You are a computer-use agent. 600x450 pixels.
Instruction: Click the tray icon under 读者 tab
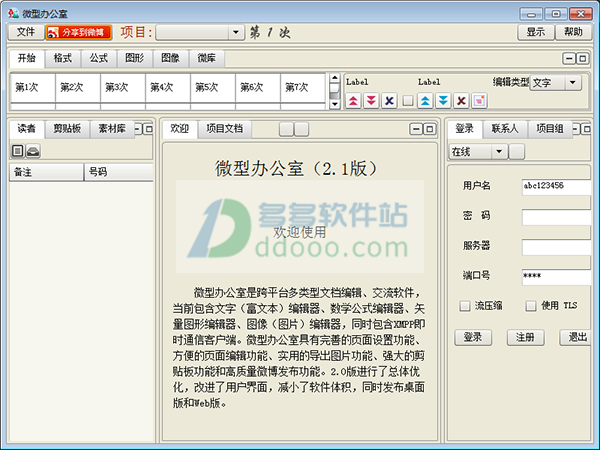coord(33,151)
